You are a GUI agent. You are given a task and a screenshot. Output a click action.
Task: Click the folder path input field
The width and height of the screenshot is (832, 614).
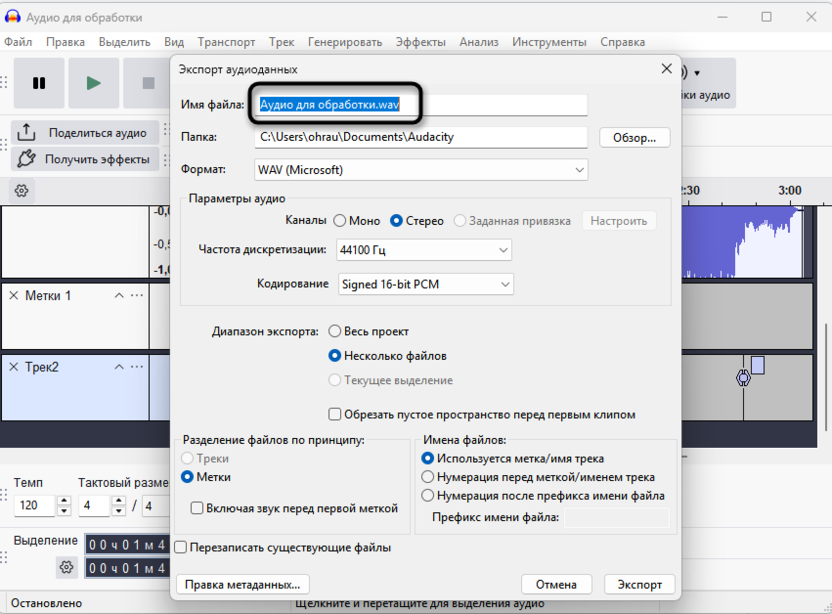[421, 137]
